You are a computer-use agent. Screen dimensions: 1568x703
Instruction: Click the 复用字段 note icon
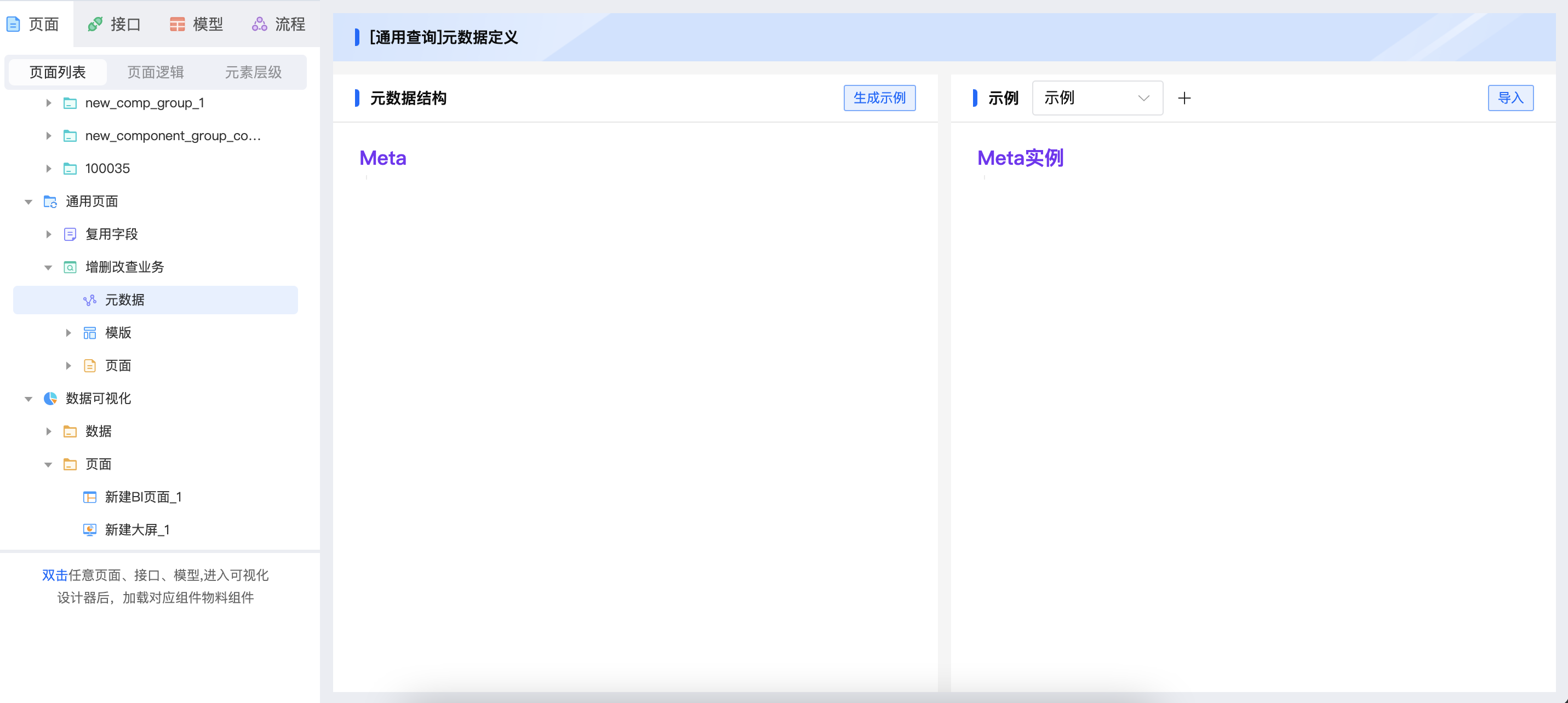click(70, 235)
